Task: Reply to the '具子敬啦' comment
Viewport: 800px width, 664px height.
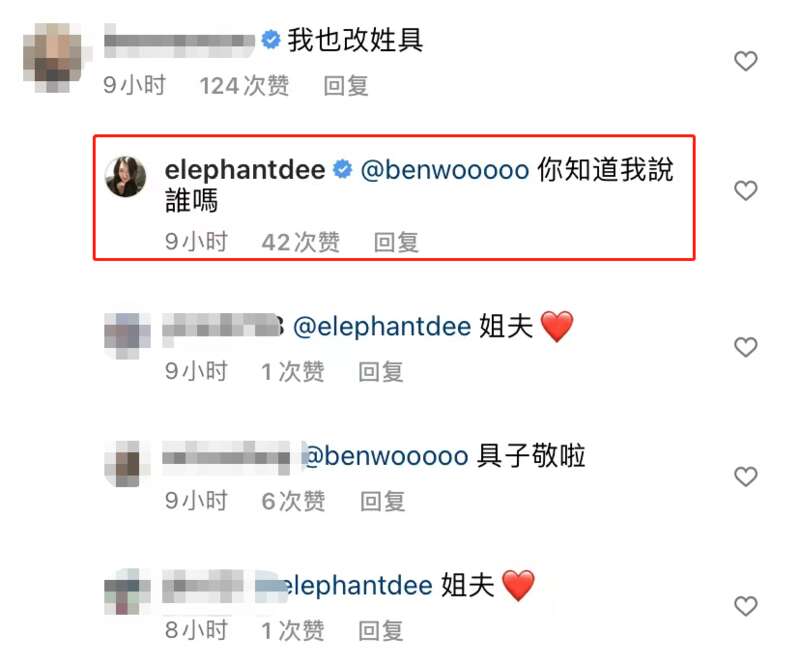Action: coord(383,501)
